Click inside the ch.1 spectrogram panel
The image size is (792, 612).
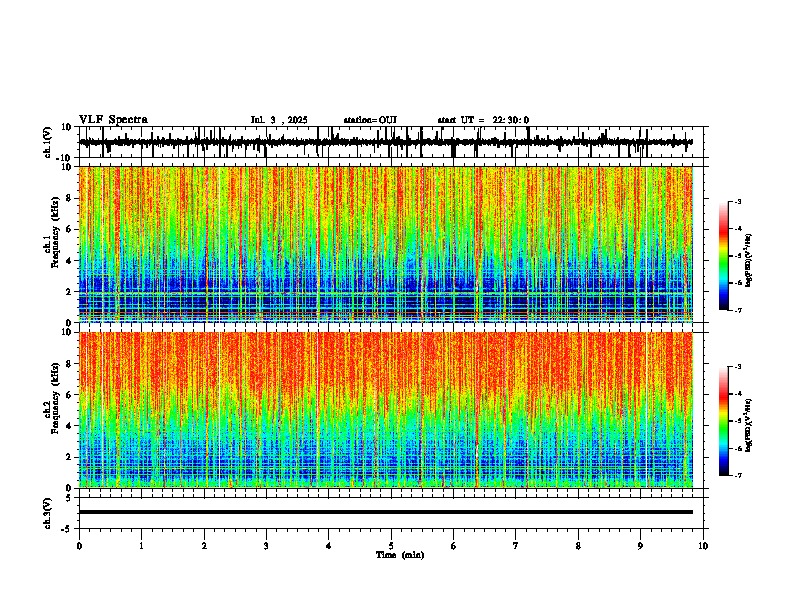click(386, 244)
